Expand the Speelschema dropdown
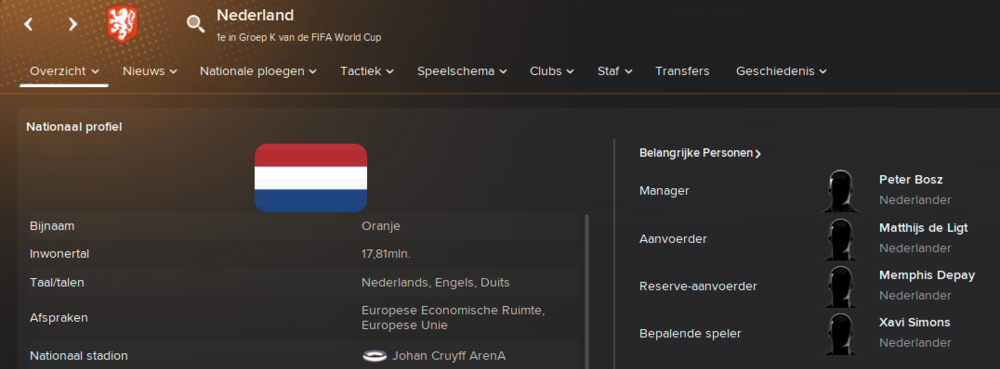The image size is (1000, 369). pos(462,71)
